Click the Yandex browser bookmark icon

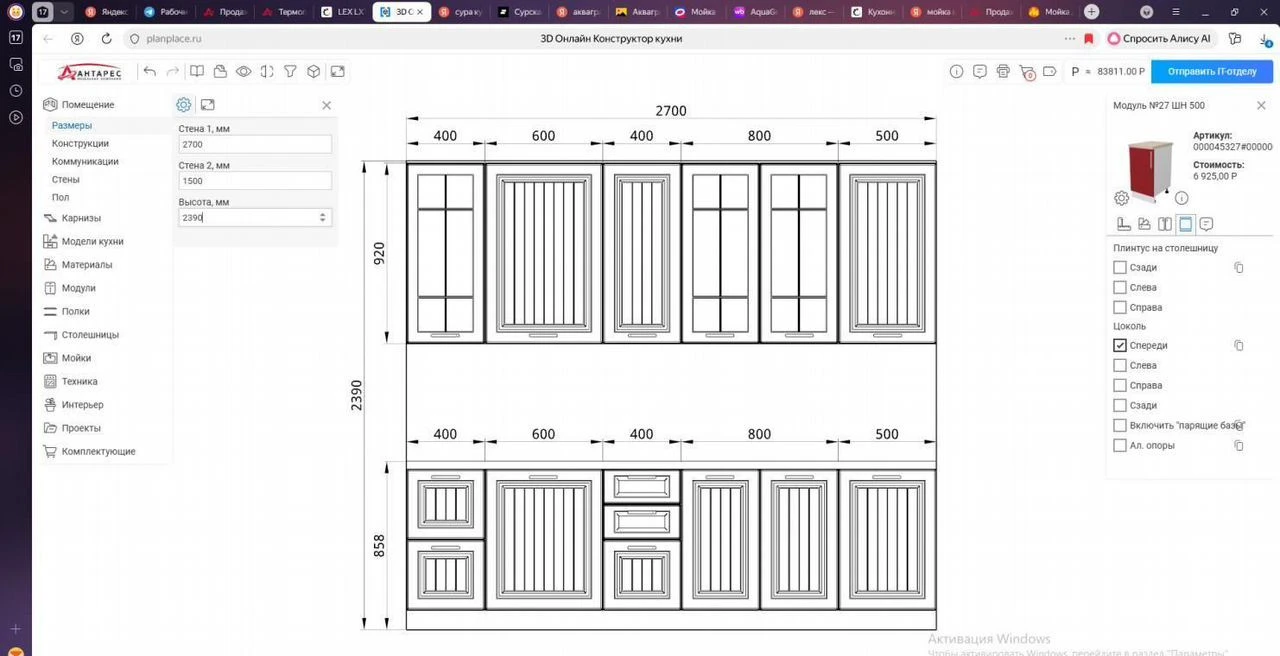pos(1089,38)
